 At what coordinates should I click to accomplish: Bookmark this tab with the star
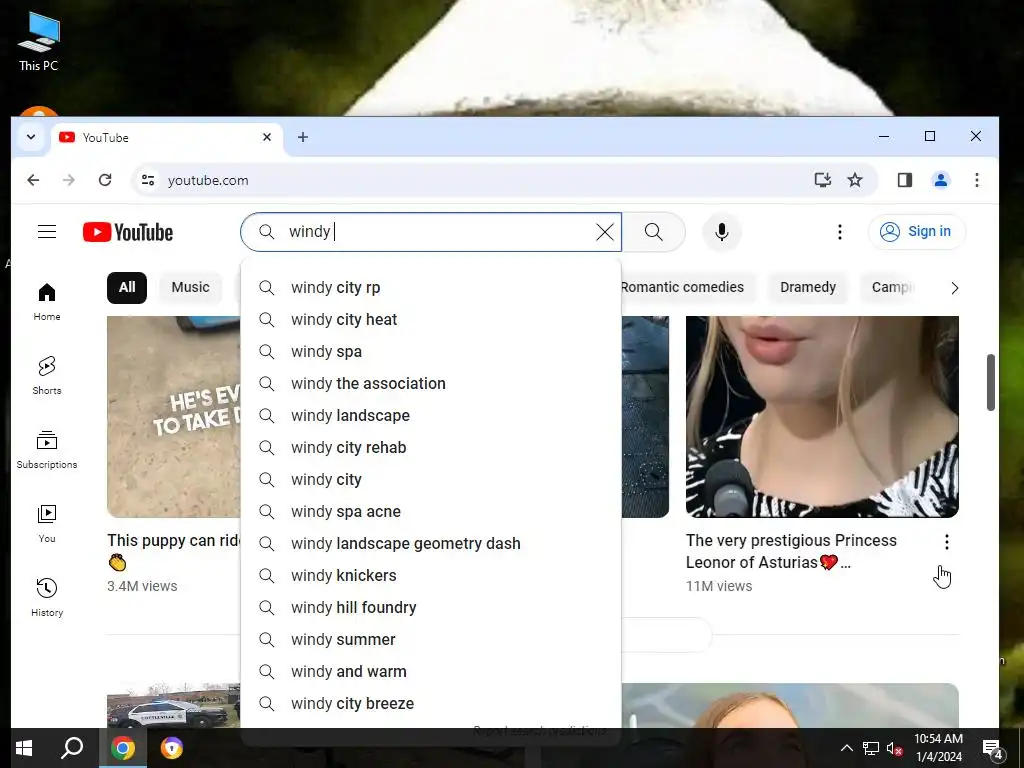coord(855,180)
